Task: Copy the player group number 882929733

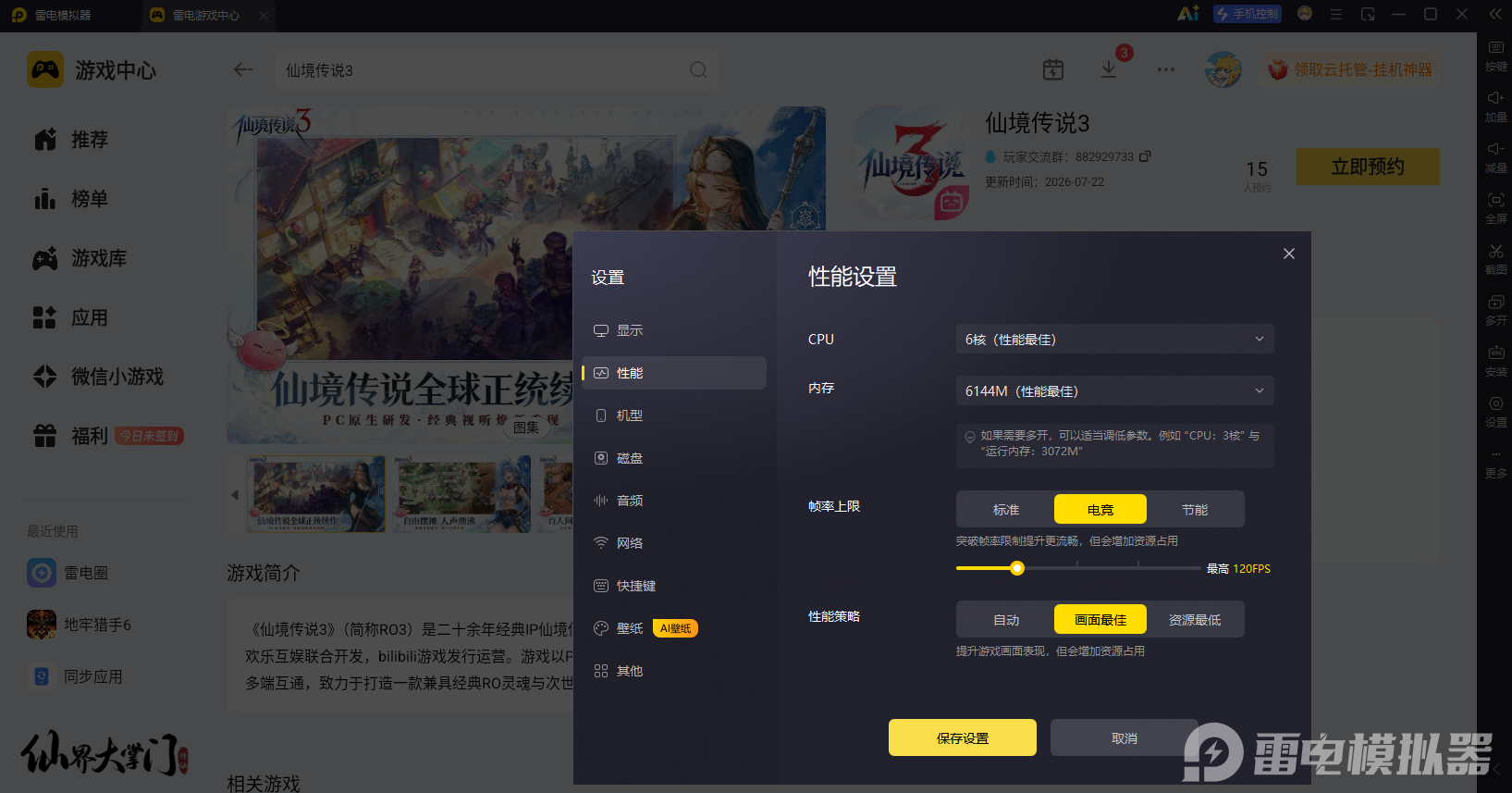Action: click(1145, 156)
